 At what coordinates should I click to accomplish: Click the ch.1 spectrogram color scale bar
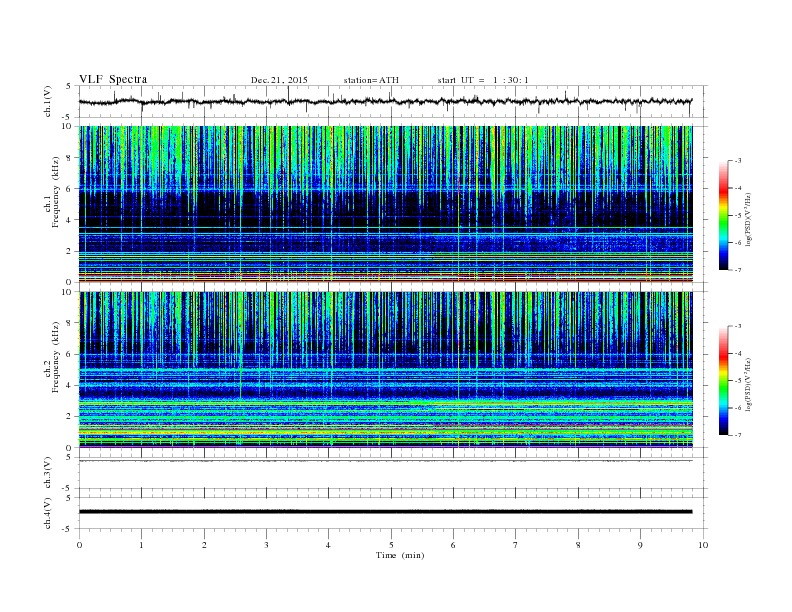tap(724, 215)
